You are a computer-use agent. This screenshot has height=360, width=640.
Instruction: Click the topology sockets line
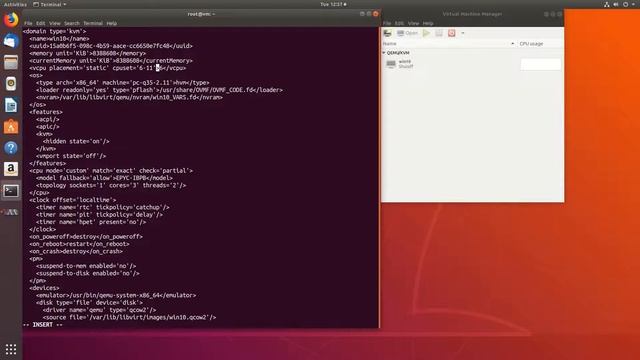point(111,185)
